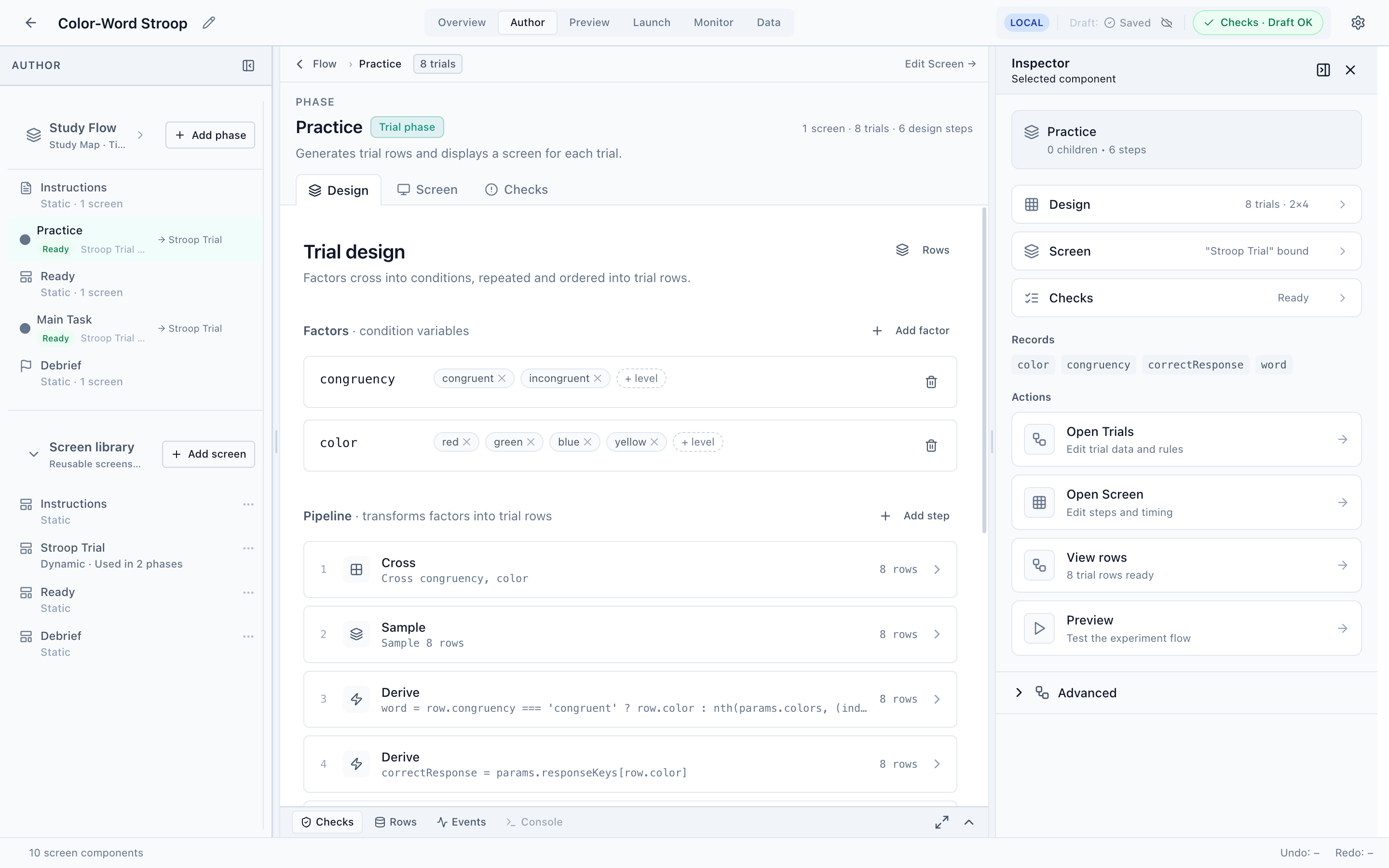Expand the Derive correctResponse step
1389x868 pixels.
tap(937, 764)
